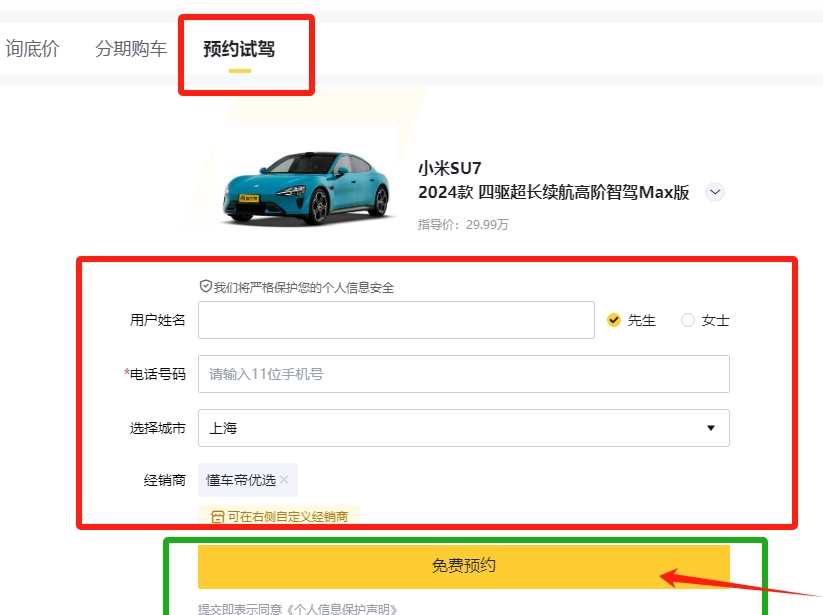
Task: Click the blue 小米SU7 car image
Action: coord(307,187)
